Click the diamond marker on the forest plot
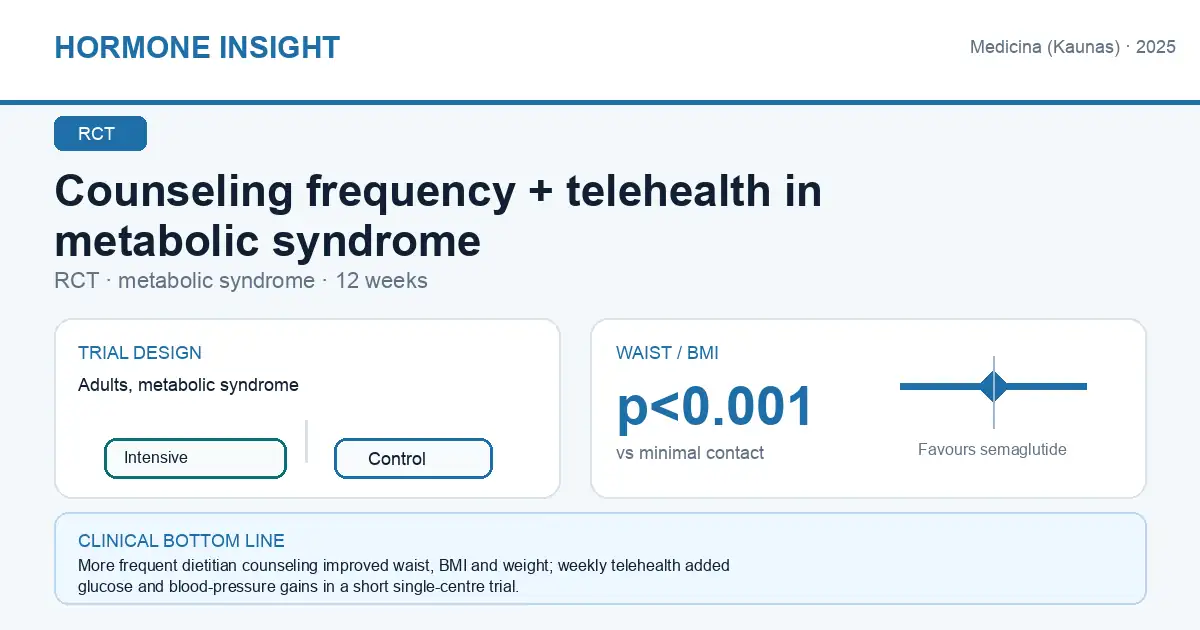This screenshot has height=630, width=1200. (x=994, y=386)
